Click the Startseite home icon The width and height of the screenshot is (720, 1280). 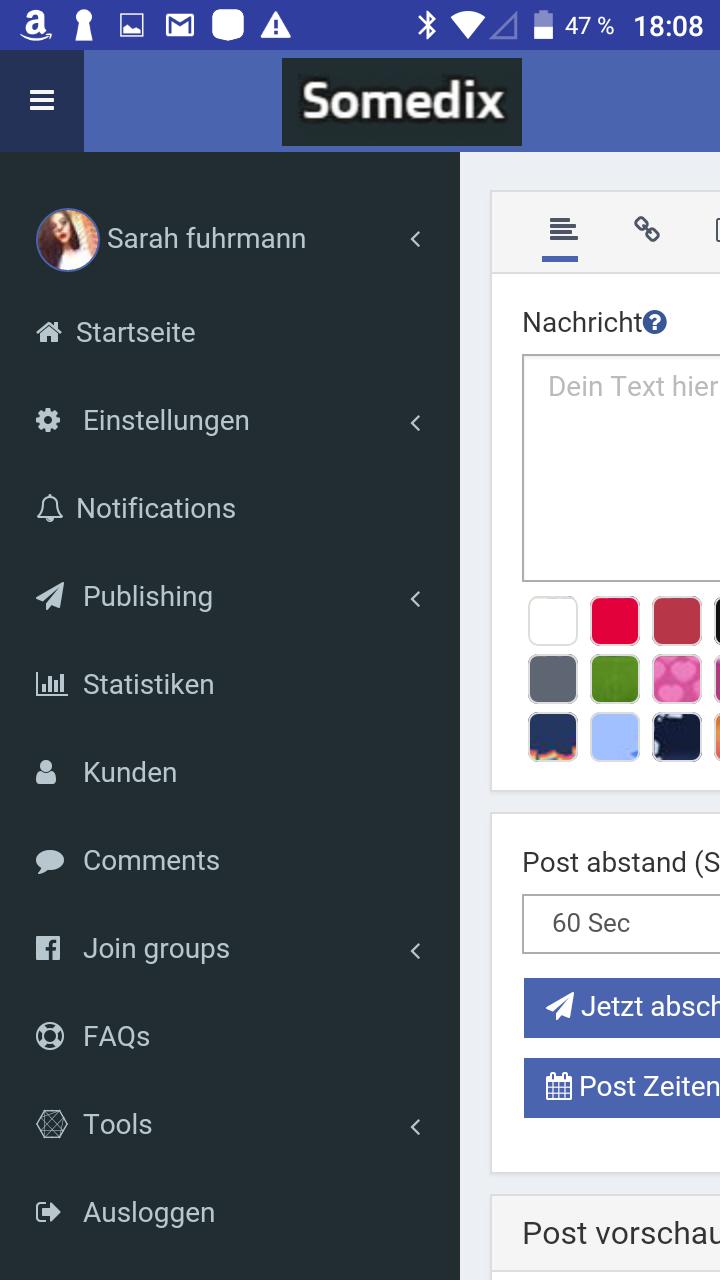[x=49, y=332]
